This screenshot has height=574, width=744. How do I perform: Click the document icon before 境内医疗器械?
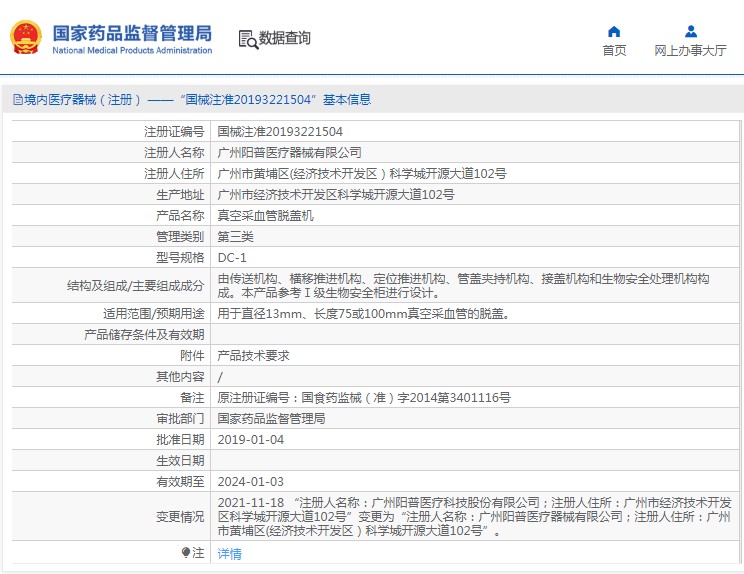click(18, 100)
